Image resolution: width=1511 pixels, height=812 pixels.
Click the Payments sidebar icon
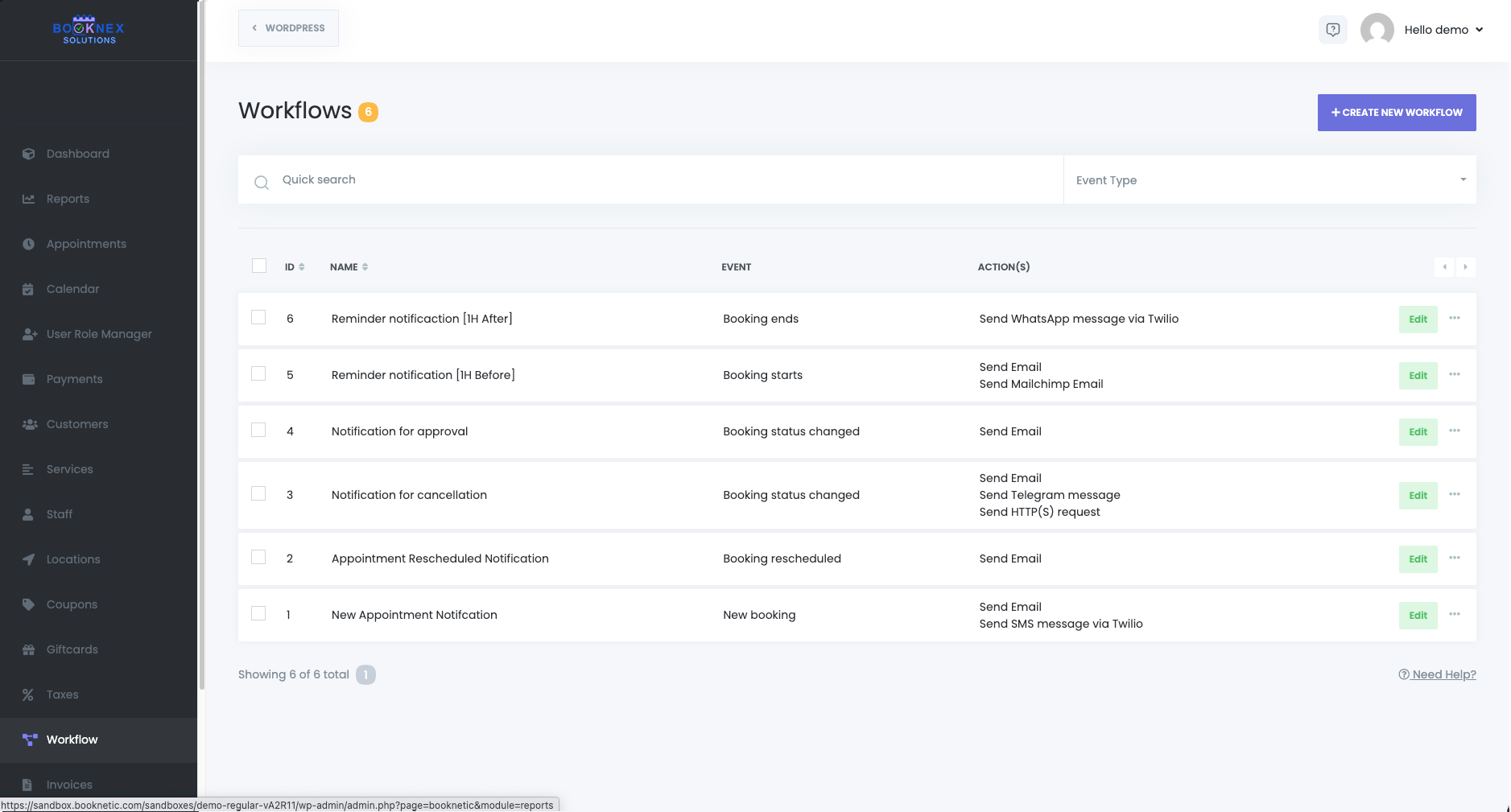point(29,378)
